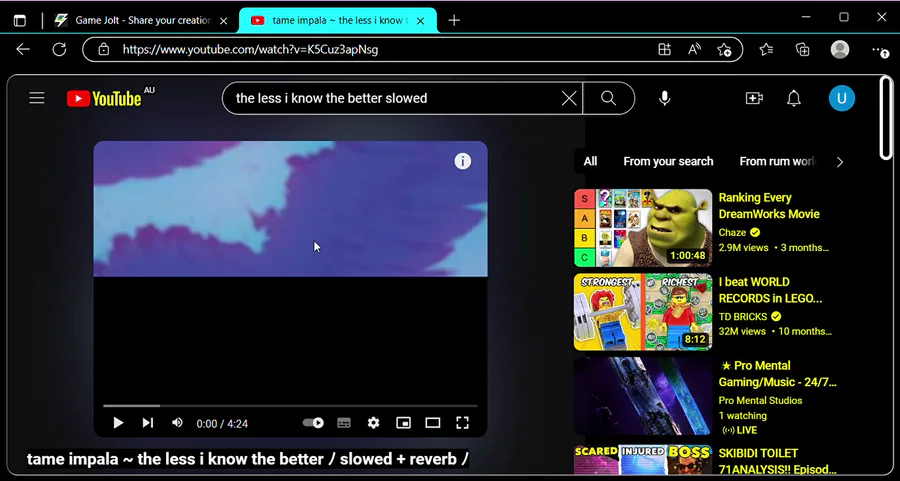Open Pro Mental Gaming/Music stream thumbnail
The image size is (900, 481).
(643, 396)
